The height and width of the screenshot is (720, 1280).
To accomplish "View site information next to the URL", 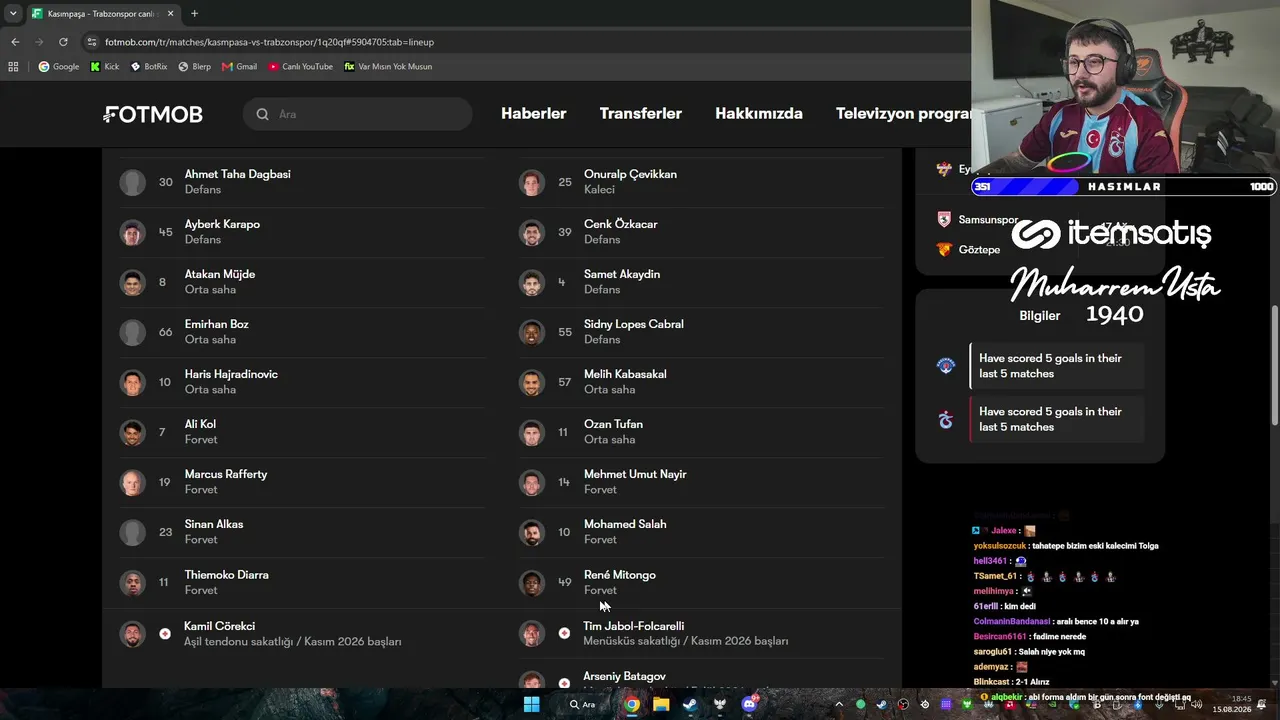I will [x=92, y=42].
